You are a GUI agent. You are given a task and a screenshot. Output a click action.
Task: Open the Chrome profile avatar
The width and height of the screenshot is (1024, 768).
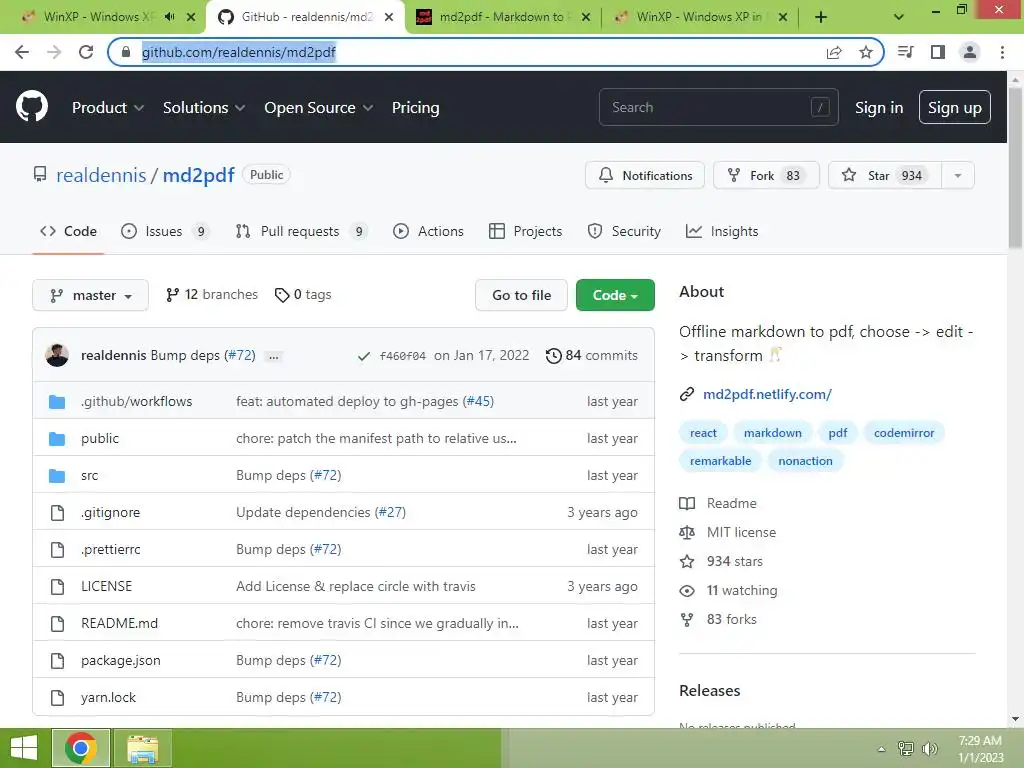[970, 52]
